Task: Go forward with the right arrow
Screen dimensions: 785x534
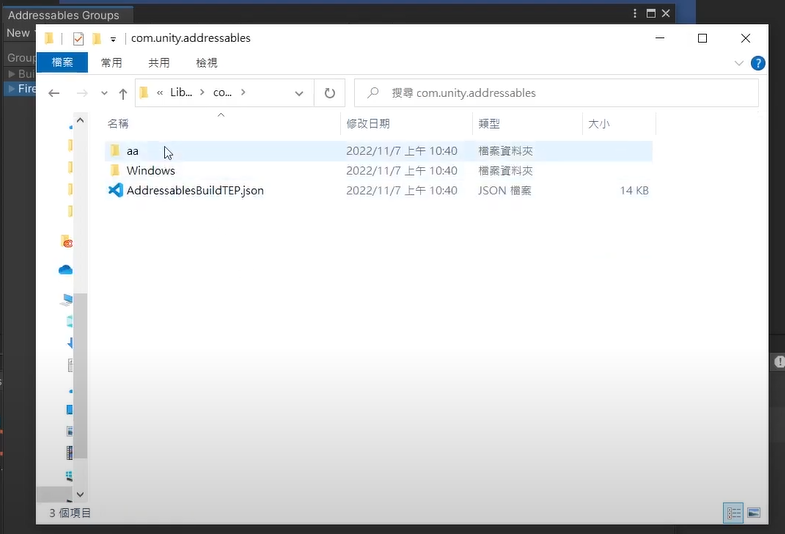Action: click(x=82, y=93)
